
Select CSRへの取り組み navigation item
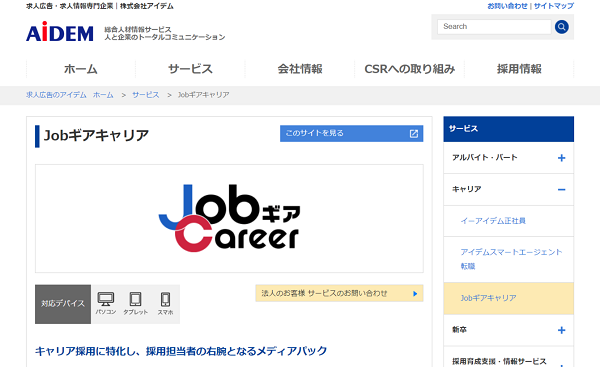pyautogui.click(x=409, y=69)
